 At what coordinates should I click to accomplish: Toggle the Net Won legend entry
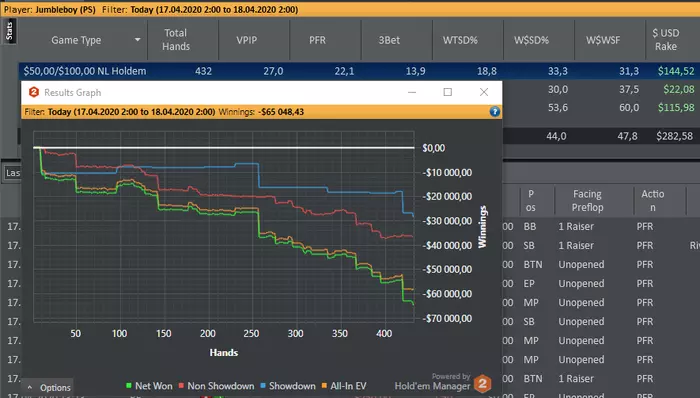click(149, 386)
